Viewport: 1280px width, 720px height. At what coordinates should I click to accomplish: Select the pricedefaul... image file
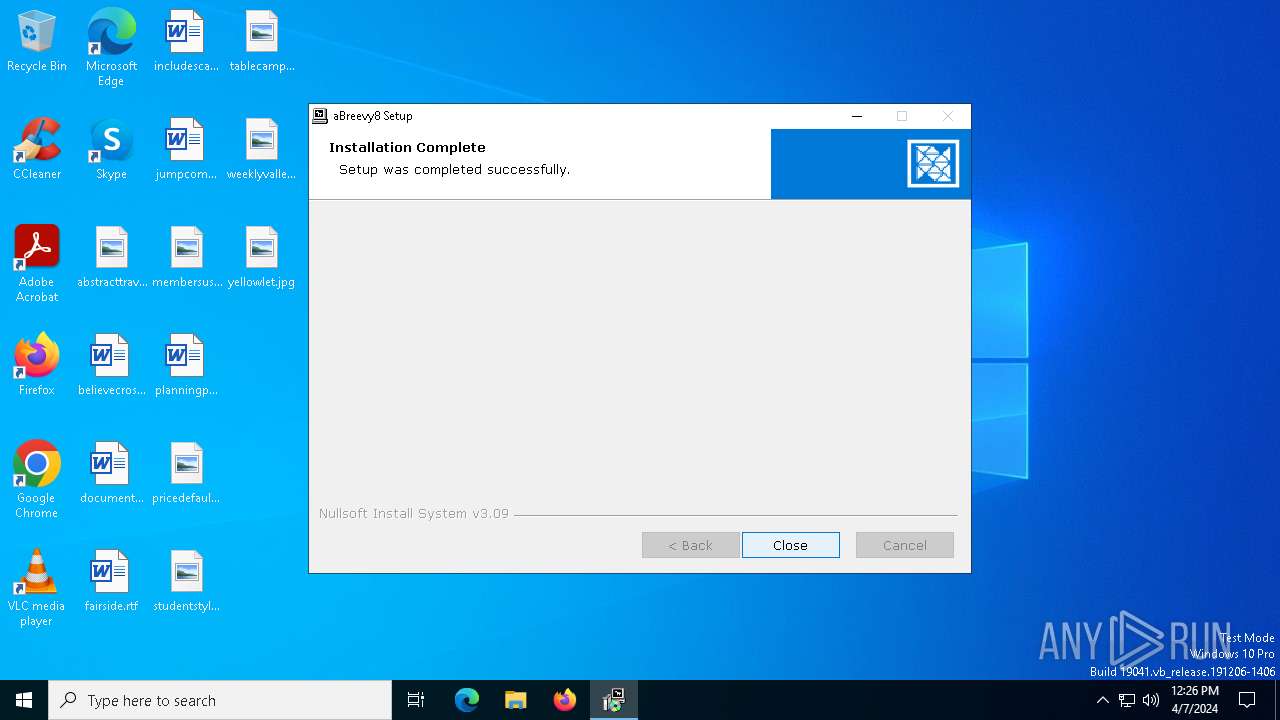point(186,474)
